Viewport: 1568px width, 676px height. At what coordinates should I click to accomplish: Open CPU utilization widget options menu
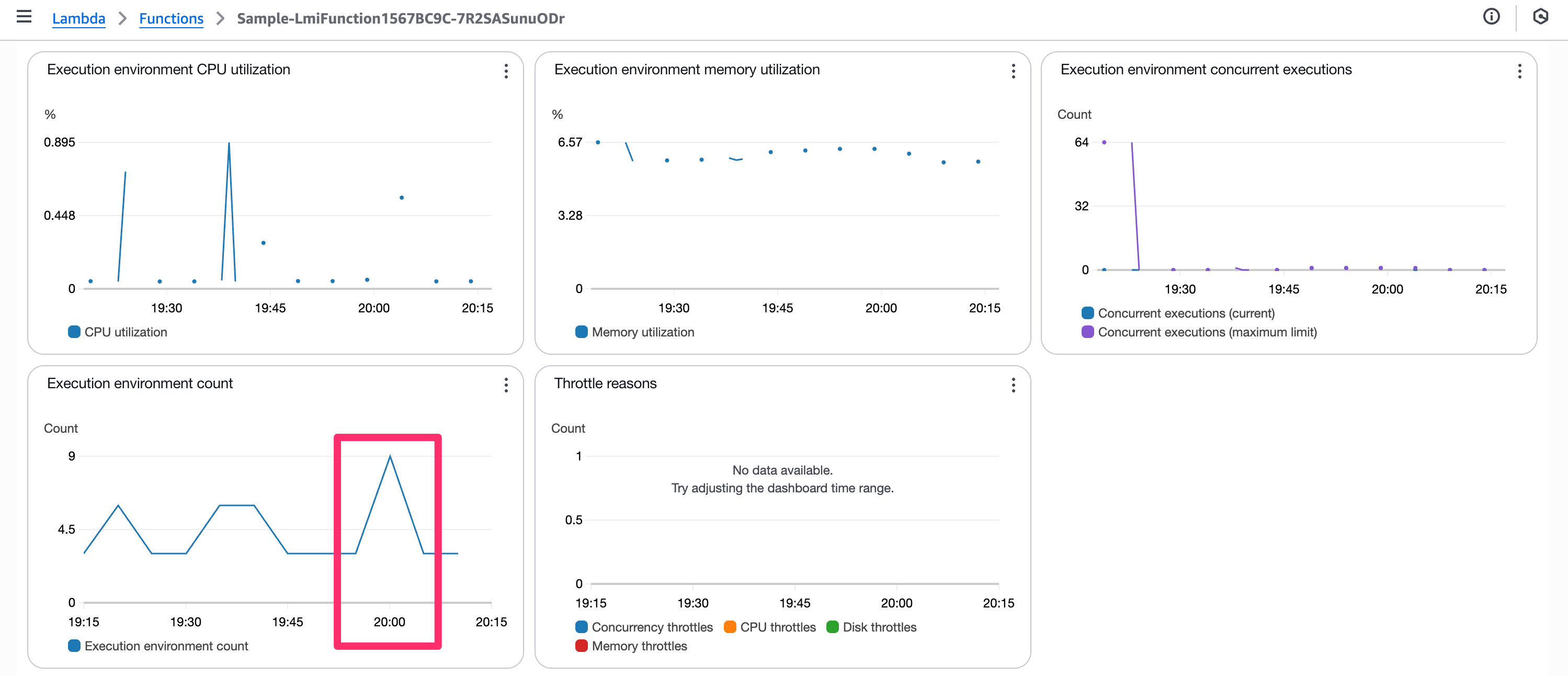pos(506,71)
